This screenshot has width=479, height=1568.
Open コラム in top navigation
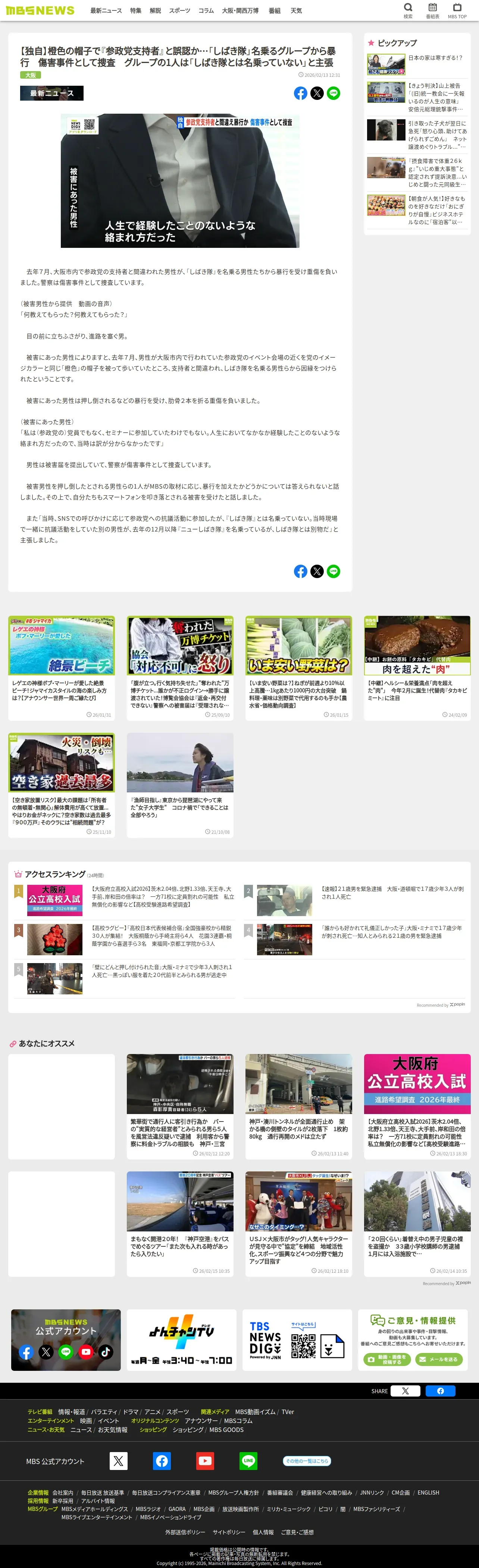[206, 10]
